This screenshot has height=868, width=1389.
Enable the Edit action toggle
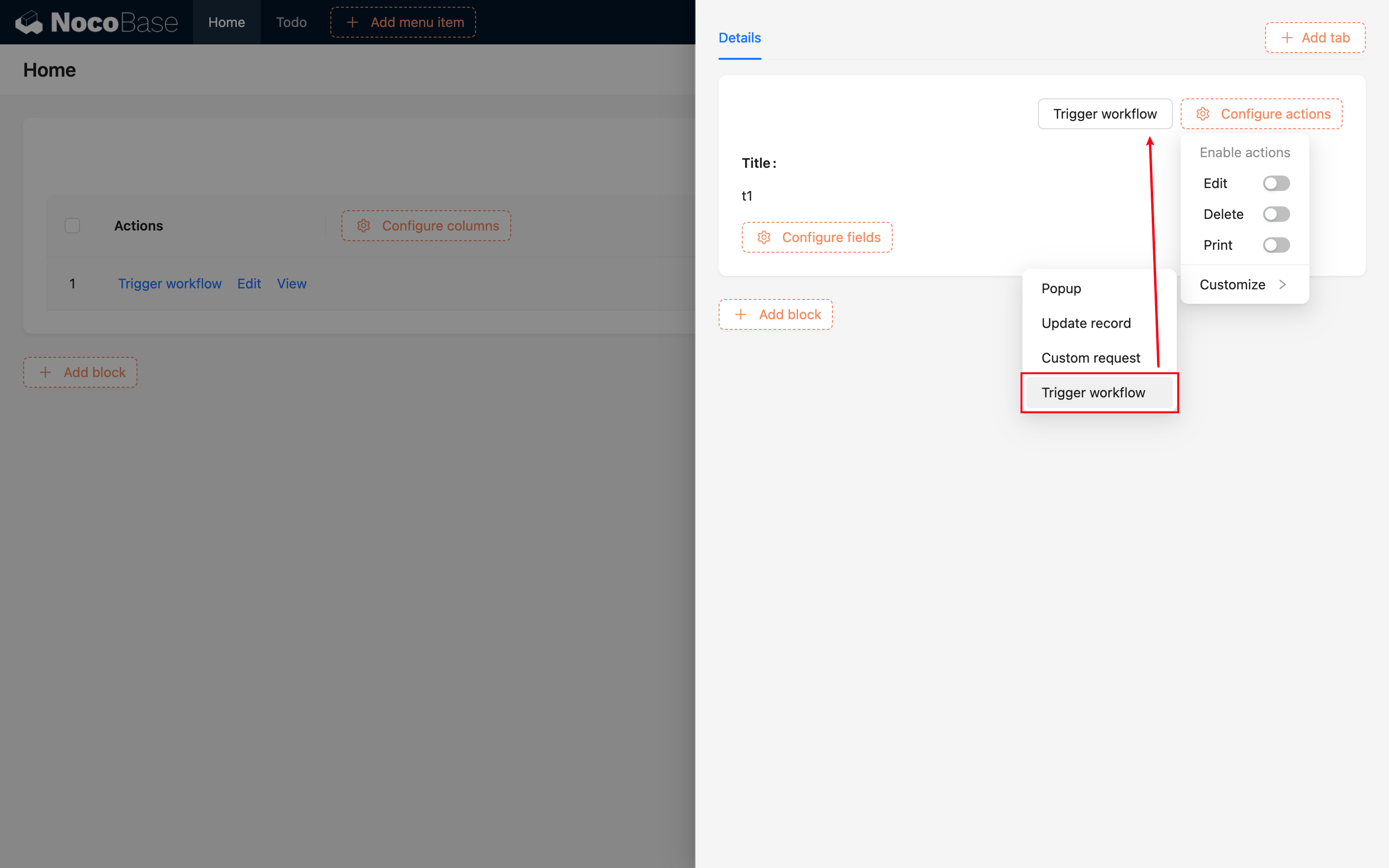(1276, 183)
